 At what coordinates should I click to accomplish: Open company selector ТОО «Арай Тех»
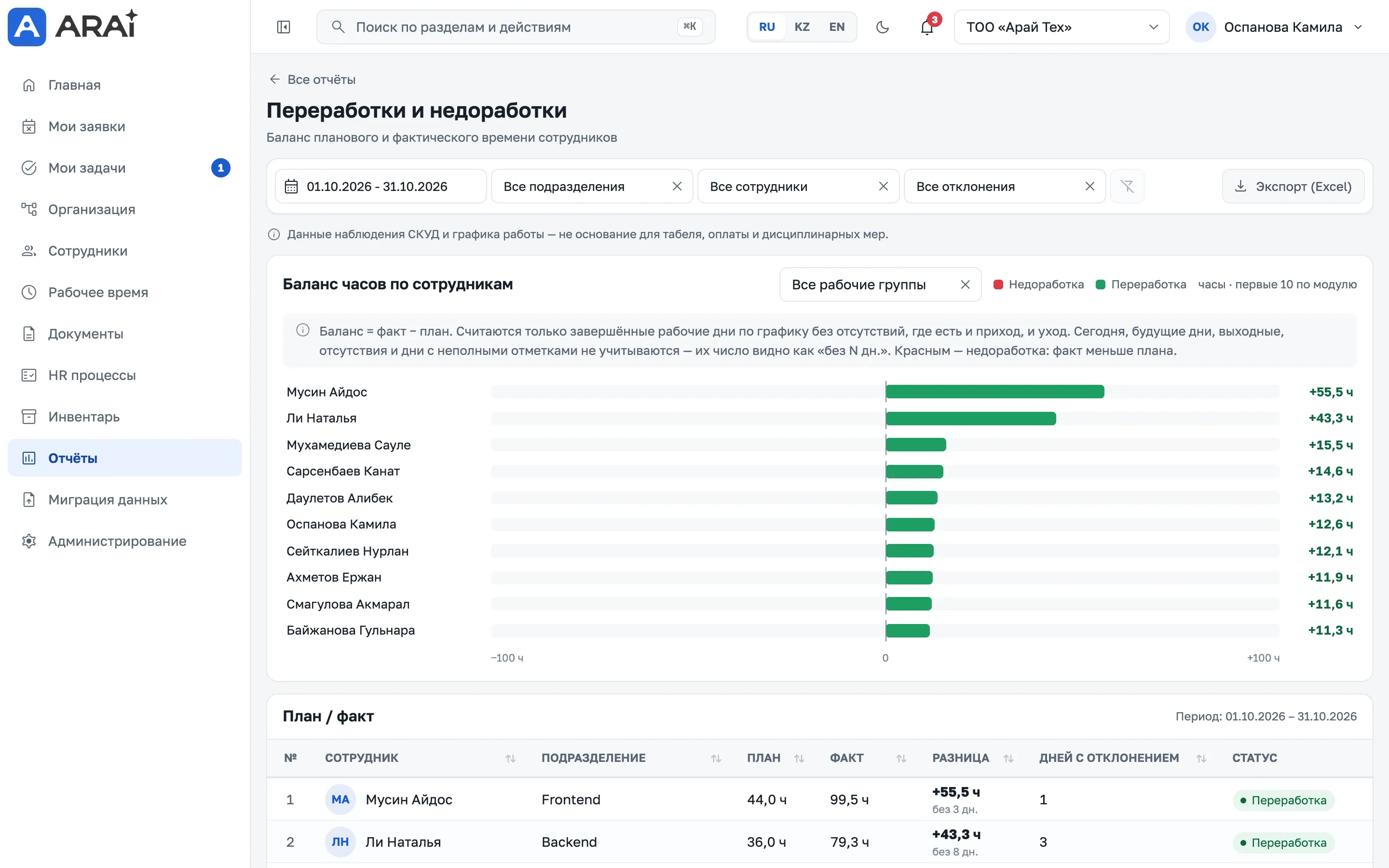pyautogui.click(x=1061, y=27)
